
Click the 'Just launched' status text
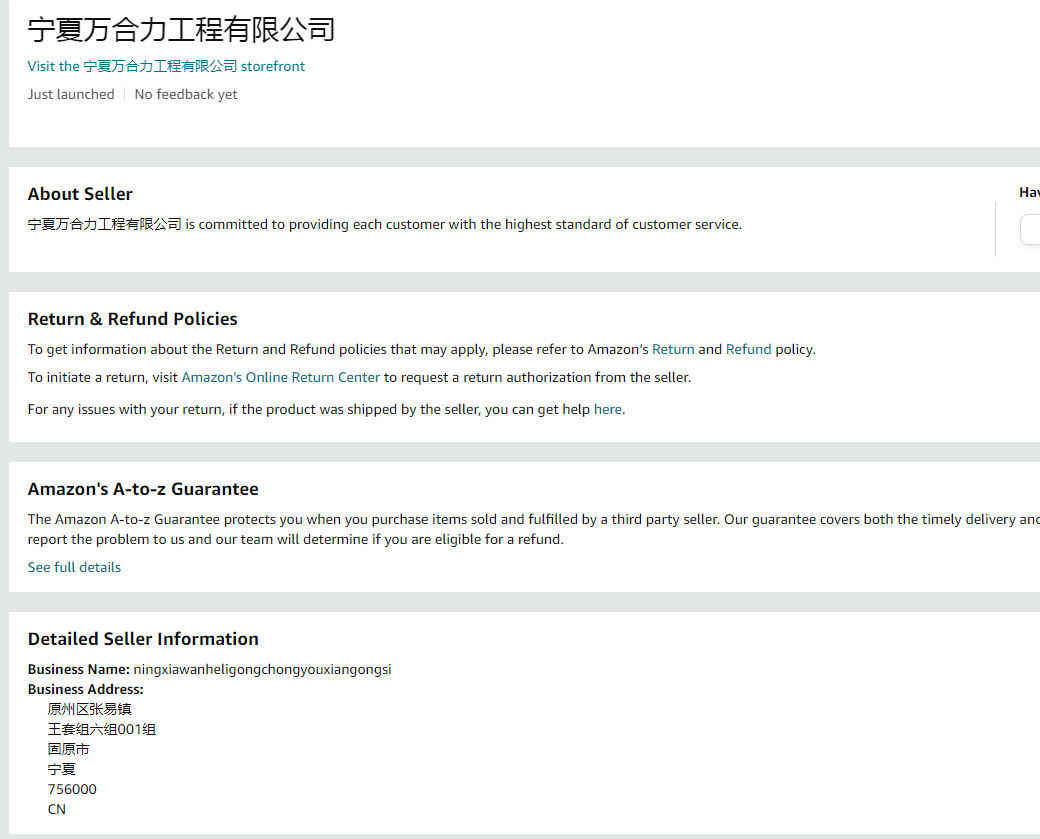71,94
